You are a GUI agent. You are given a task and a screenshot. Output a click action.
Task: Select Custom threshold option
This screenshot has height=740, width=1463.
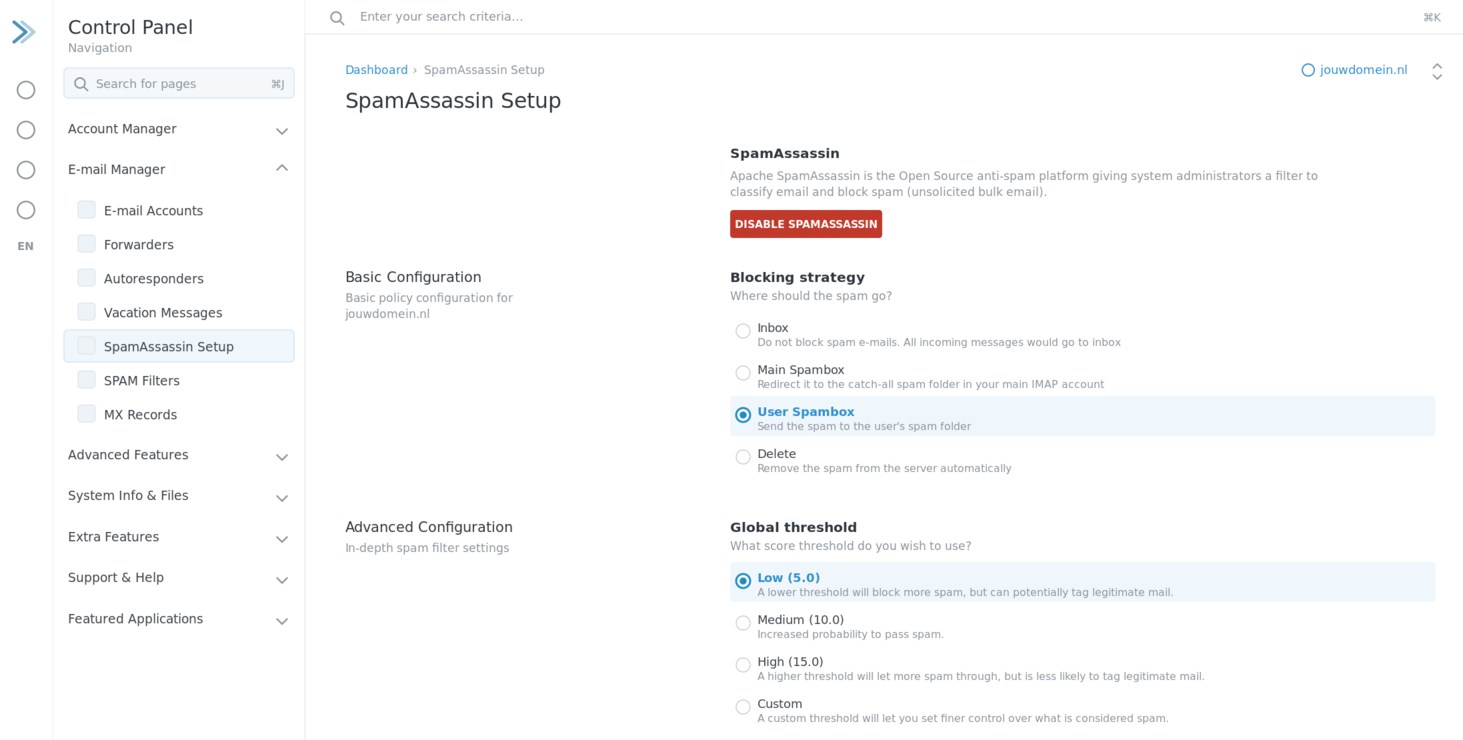pyautogui.click(x=743, y=707)
